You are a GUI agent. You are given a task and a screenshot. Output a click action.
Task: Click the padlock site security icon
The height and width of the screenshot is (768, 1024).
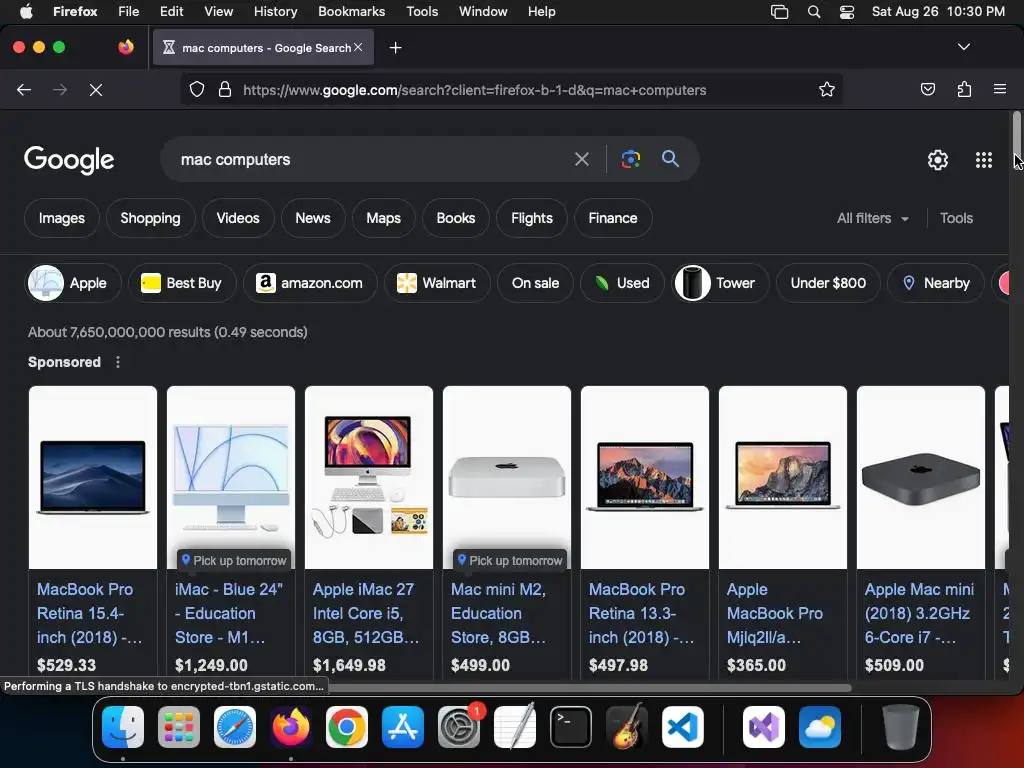[x=225, y=89]
